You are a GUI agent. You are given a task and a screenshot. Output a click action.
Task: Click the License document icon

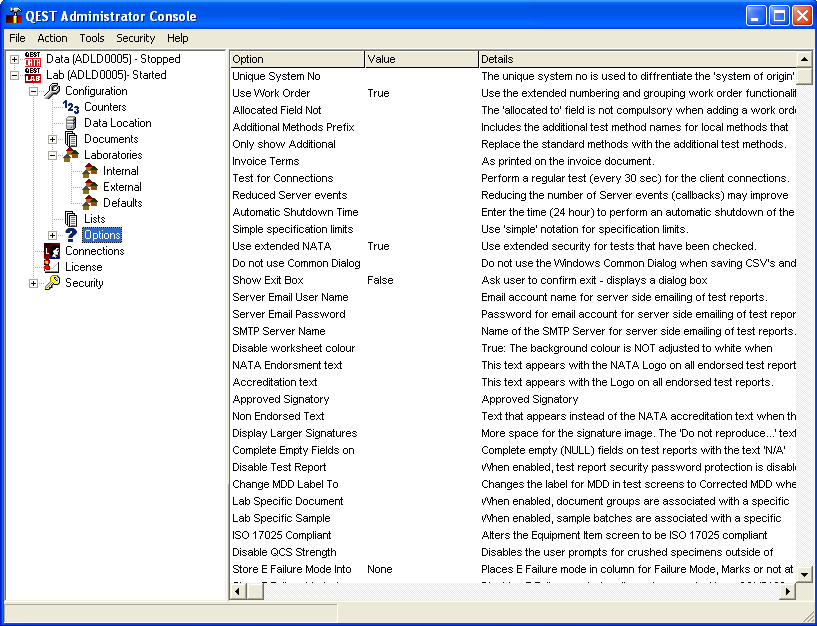point(52,267)
